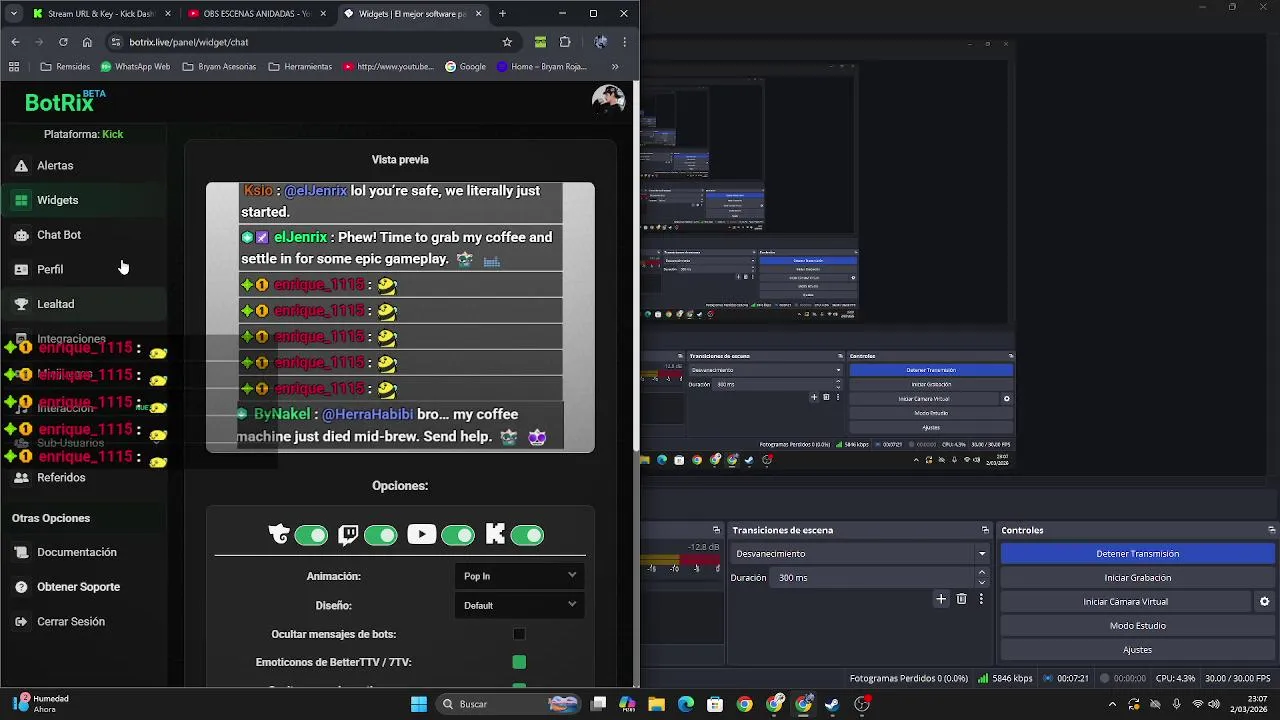Image resolution: width=1280 pixels, height=720 pixels.
Task: Open Windows Start menu
Action: point(419,704)
